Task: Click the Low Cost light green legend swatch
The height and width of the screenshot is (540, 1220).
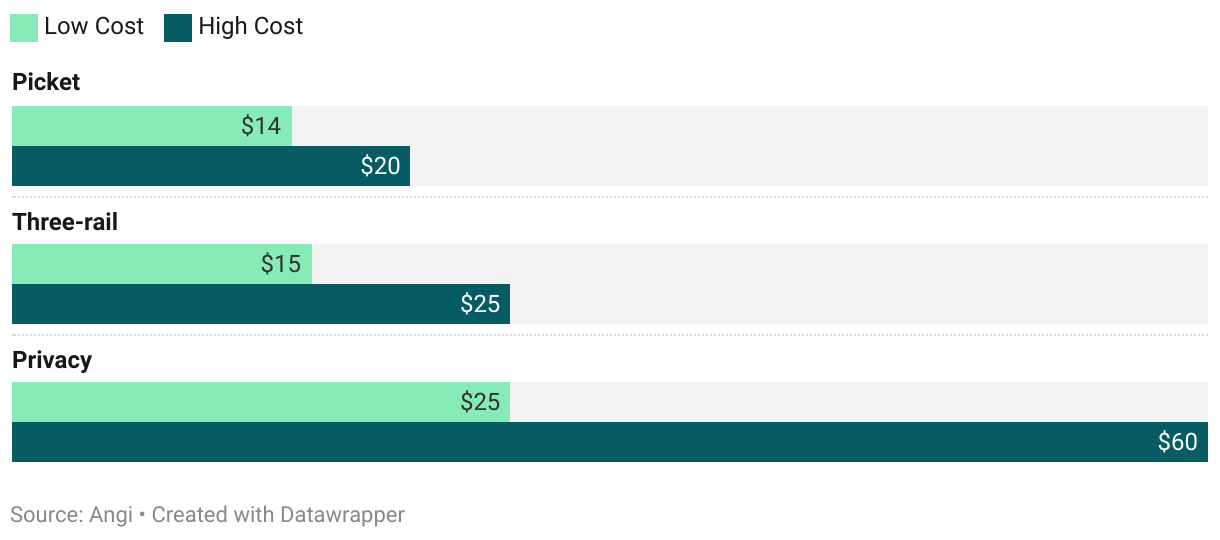Action: coord(24,27)
